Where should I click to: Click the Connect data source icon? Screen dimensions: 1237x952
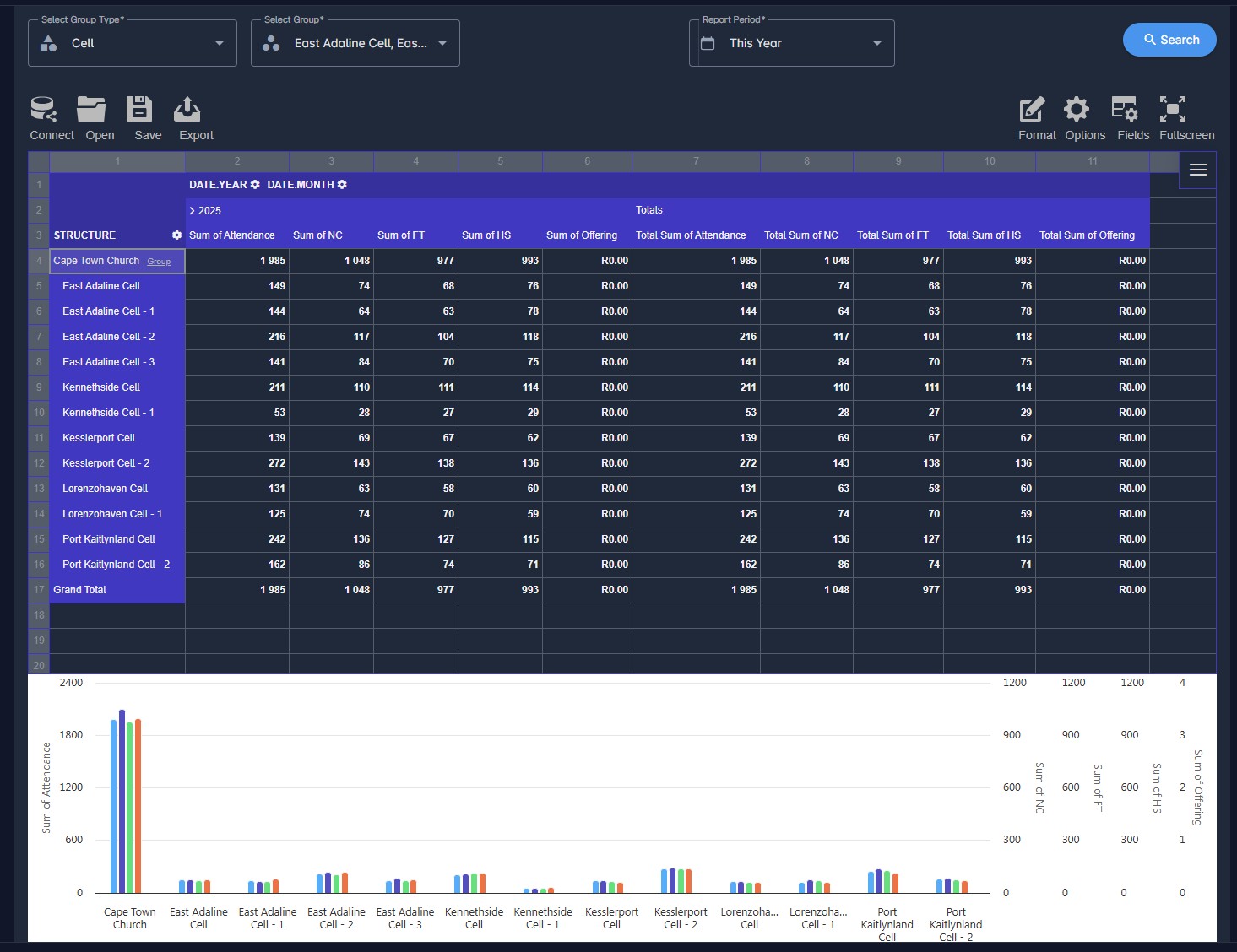coord(45,110)
